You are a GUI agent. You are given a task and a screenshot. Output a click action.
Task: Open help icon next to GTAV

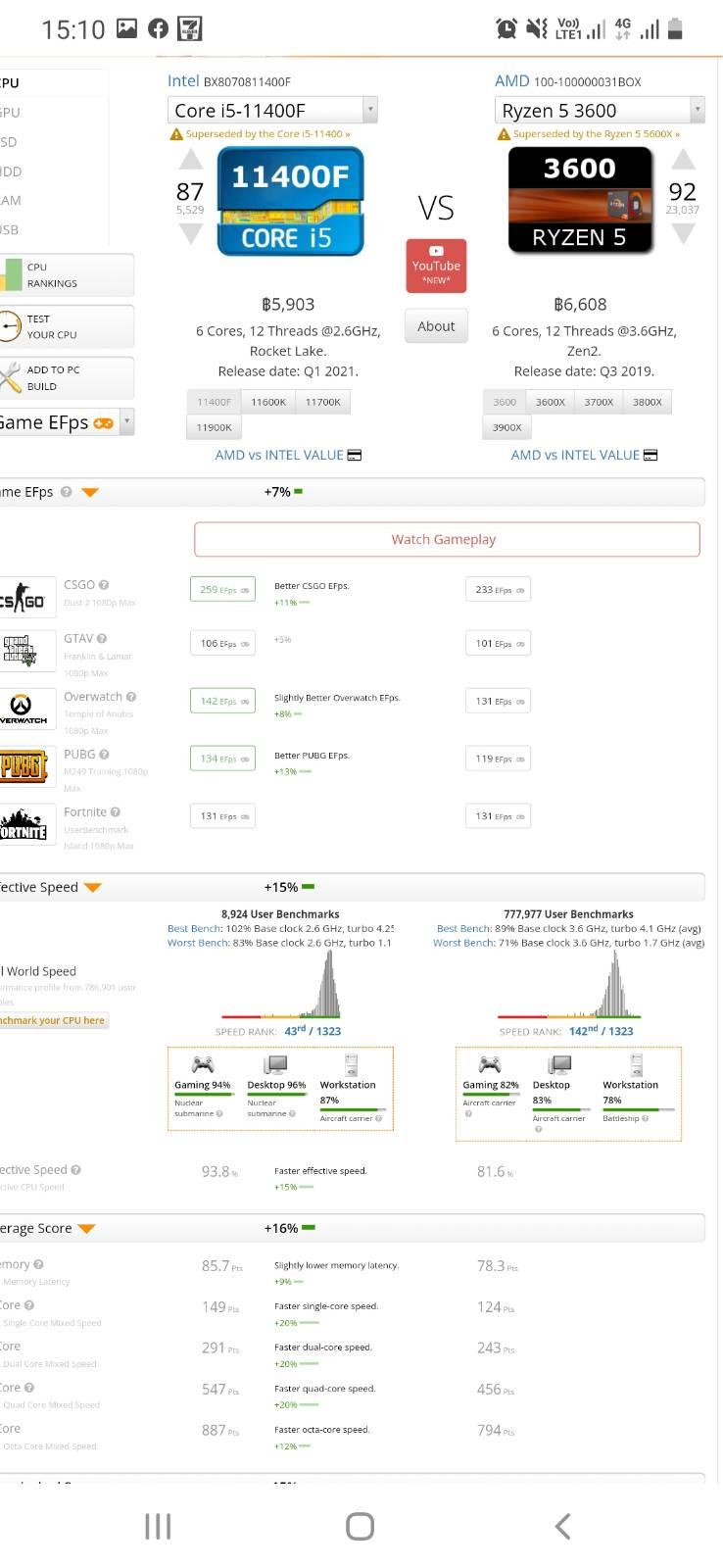click(102, 639)
